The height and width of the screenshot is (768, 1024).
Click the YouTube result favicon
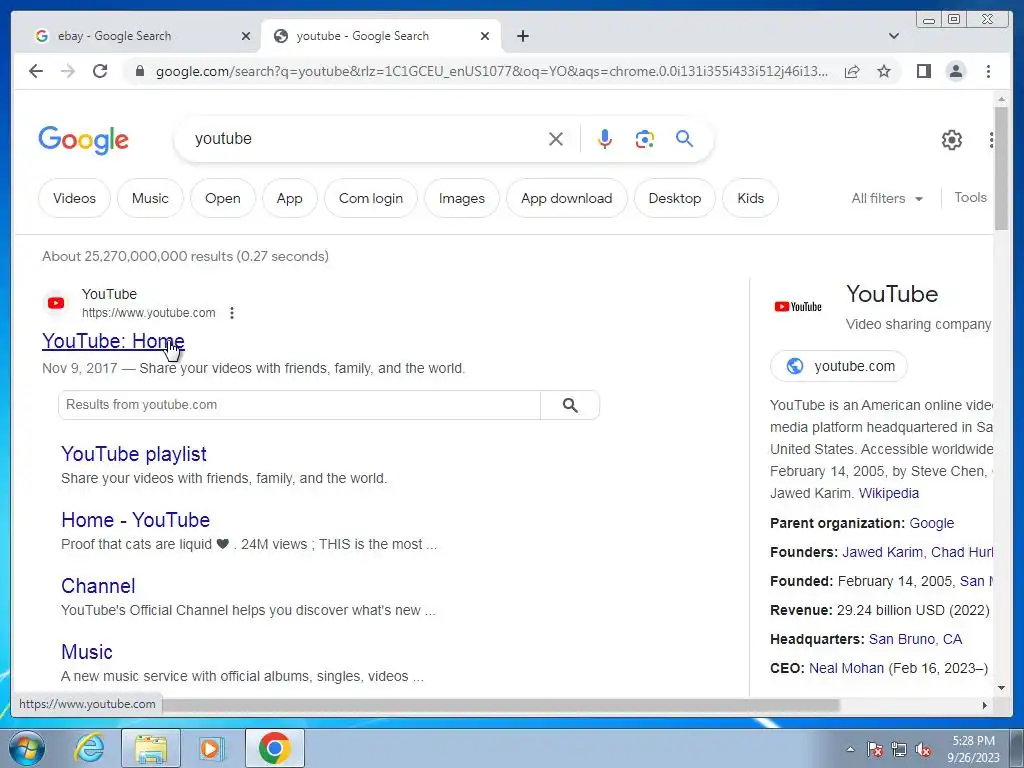56,303
